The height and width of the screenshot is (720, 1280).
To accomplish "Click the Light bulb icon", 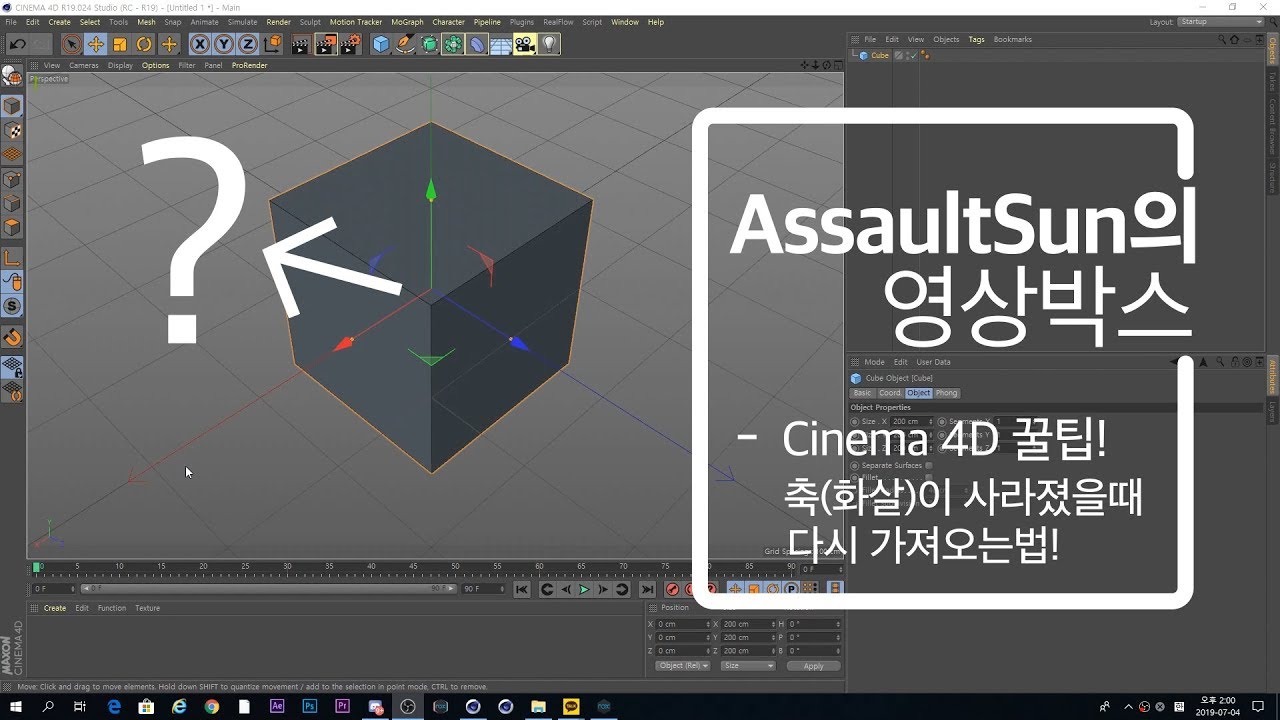I will click(x=549, y=44).
